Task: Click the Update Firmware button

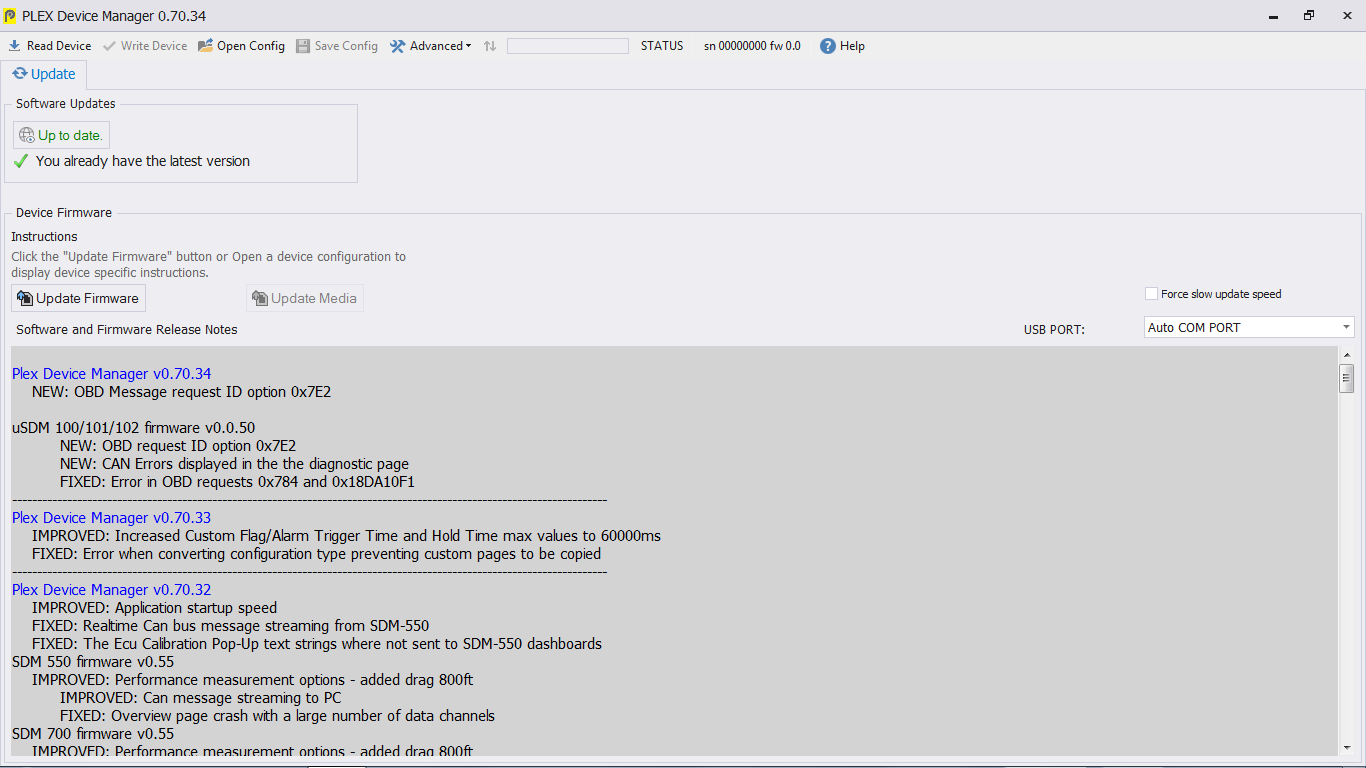Action: click(78, 298)
